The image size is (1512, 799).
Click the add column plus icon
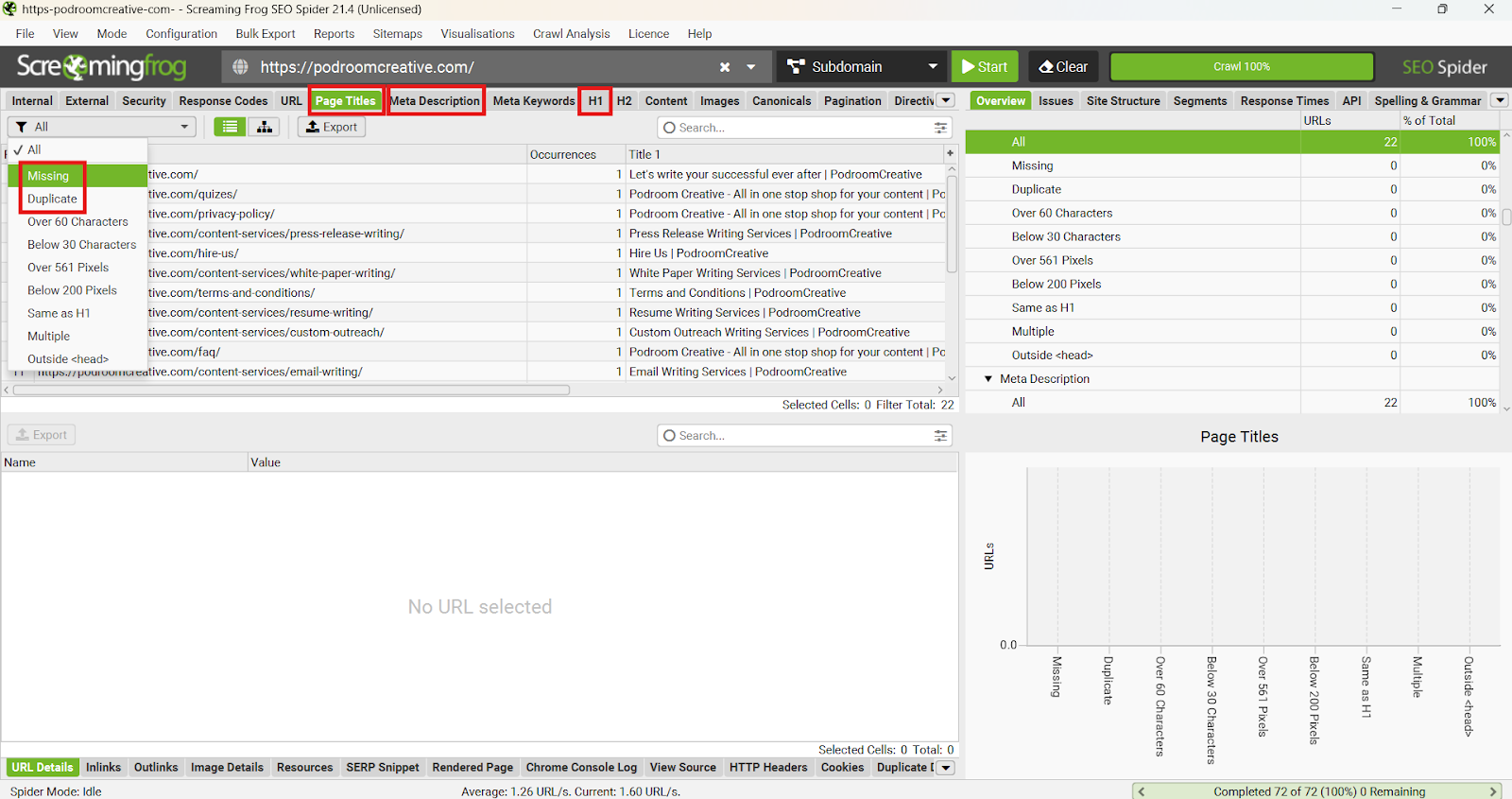click(950, 153)
